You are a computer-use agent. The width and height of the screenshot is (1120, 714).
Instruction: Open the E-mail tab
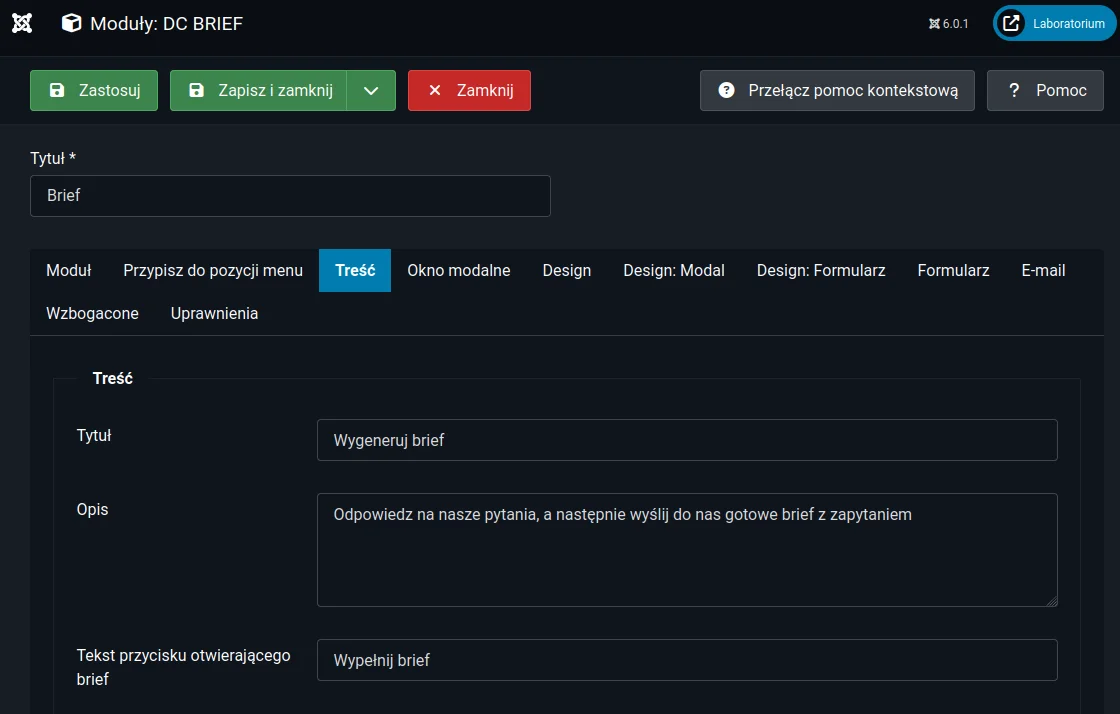[1043, 270]
